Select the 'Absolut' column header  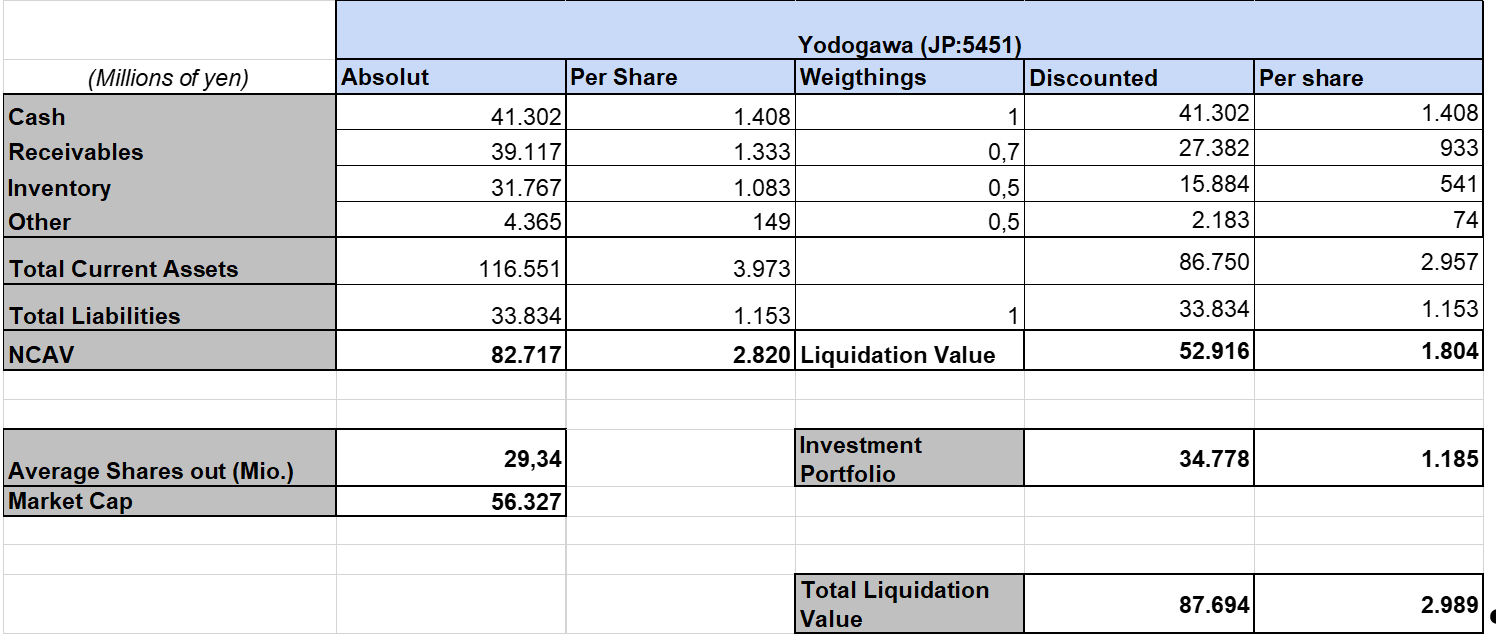click(451, 78)
